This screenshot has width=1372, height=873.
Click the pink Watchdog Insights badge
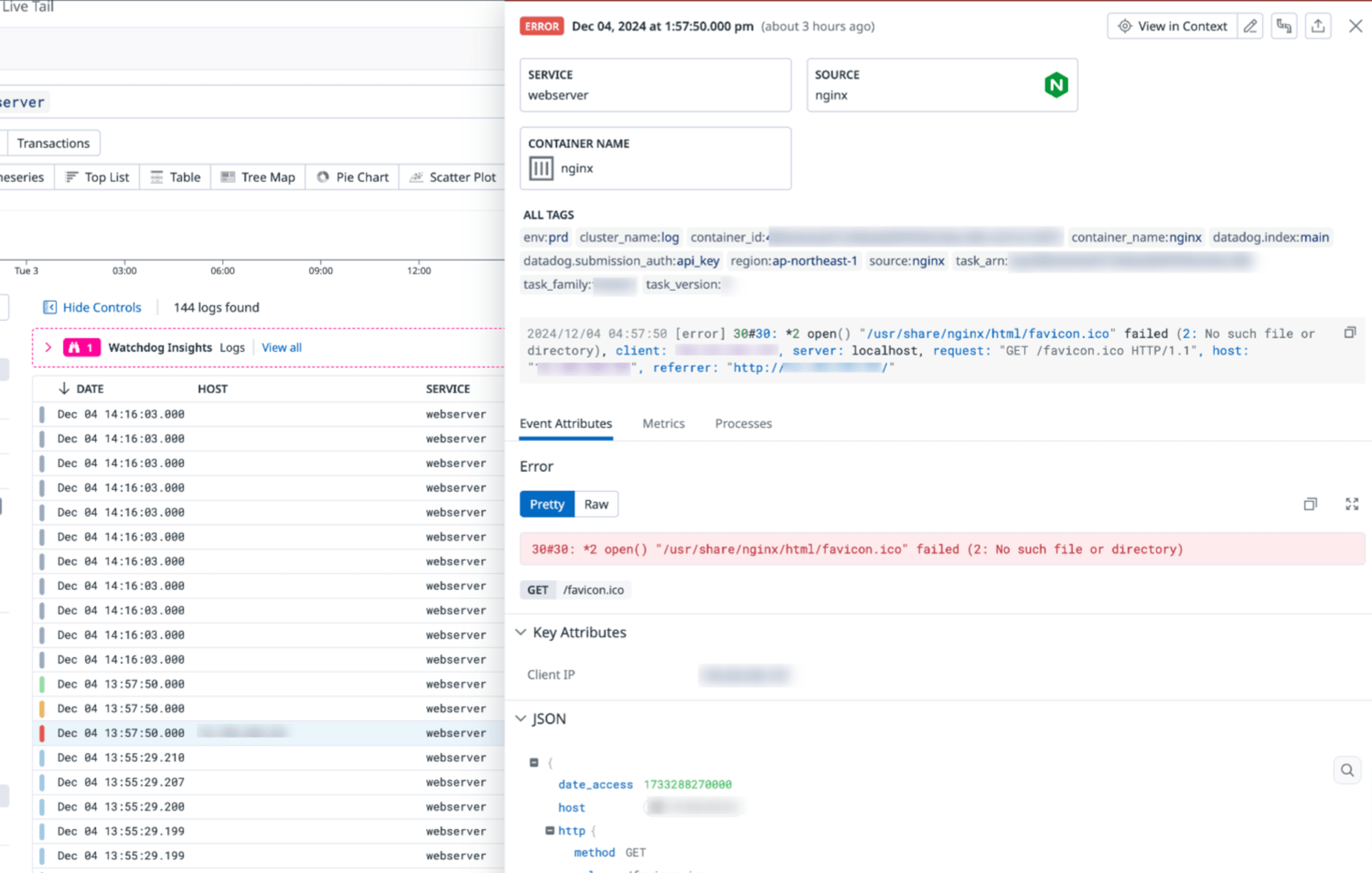[82, 348]
